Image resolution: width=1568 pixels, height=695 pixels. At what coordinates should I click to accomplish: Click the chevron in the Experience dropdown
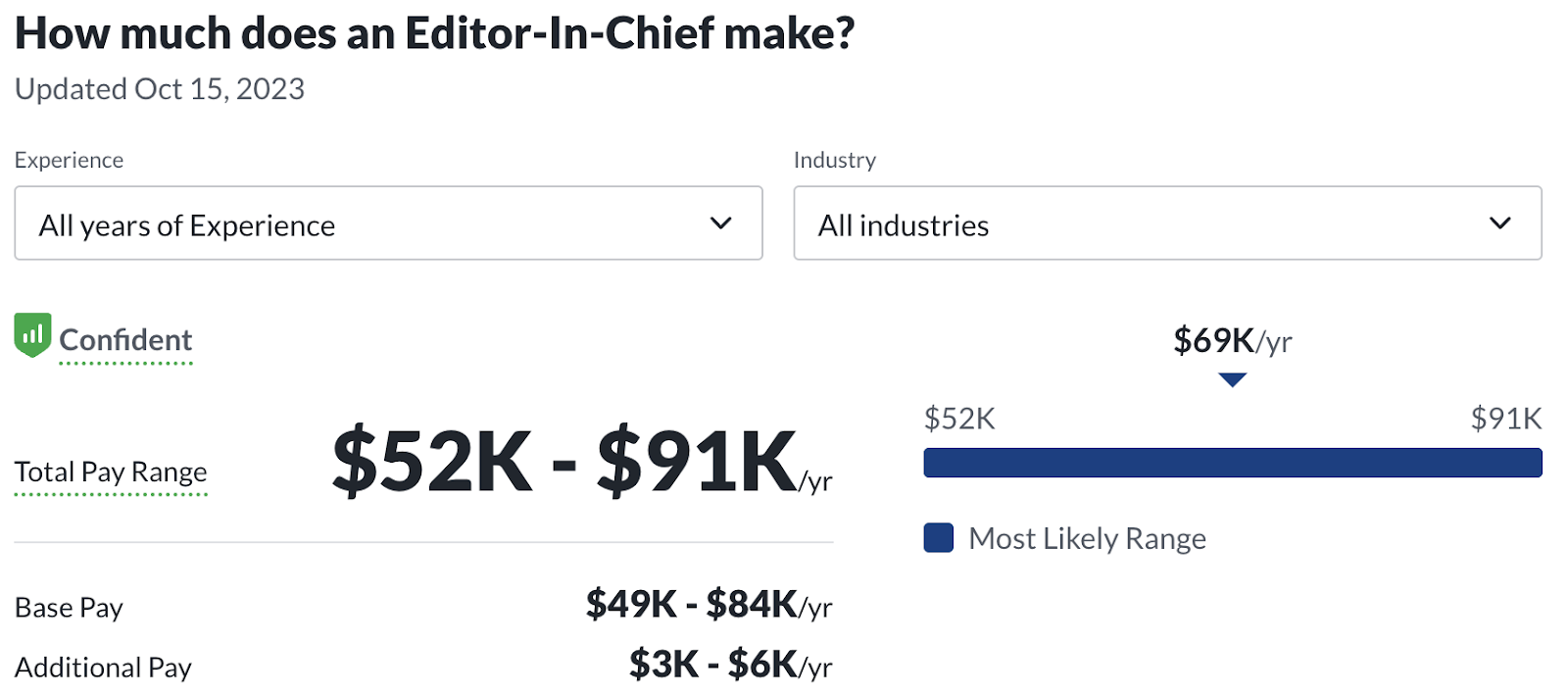tap(720, 223)
